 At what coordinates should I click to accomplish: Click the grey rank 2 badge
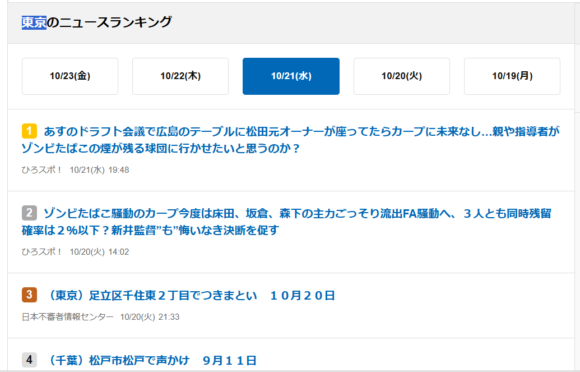tap(29, 213)
